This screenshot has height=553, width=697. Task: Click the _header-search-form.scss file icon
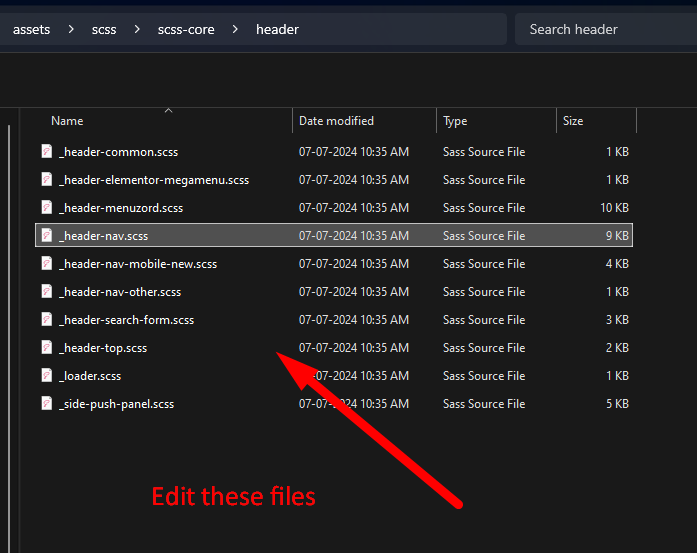point(47,320)
